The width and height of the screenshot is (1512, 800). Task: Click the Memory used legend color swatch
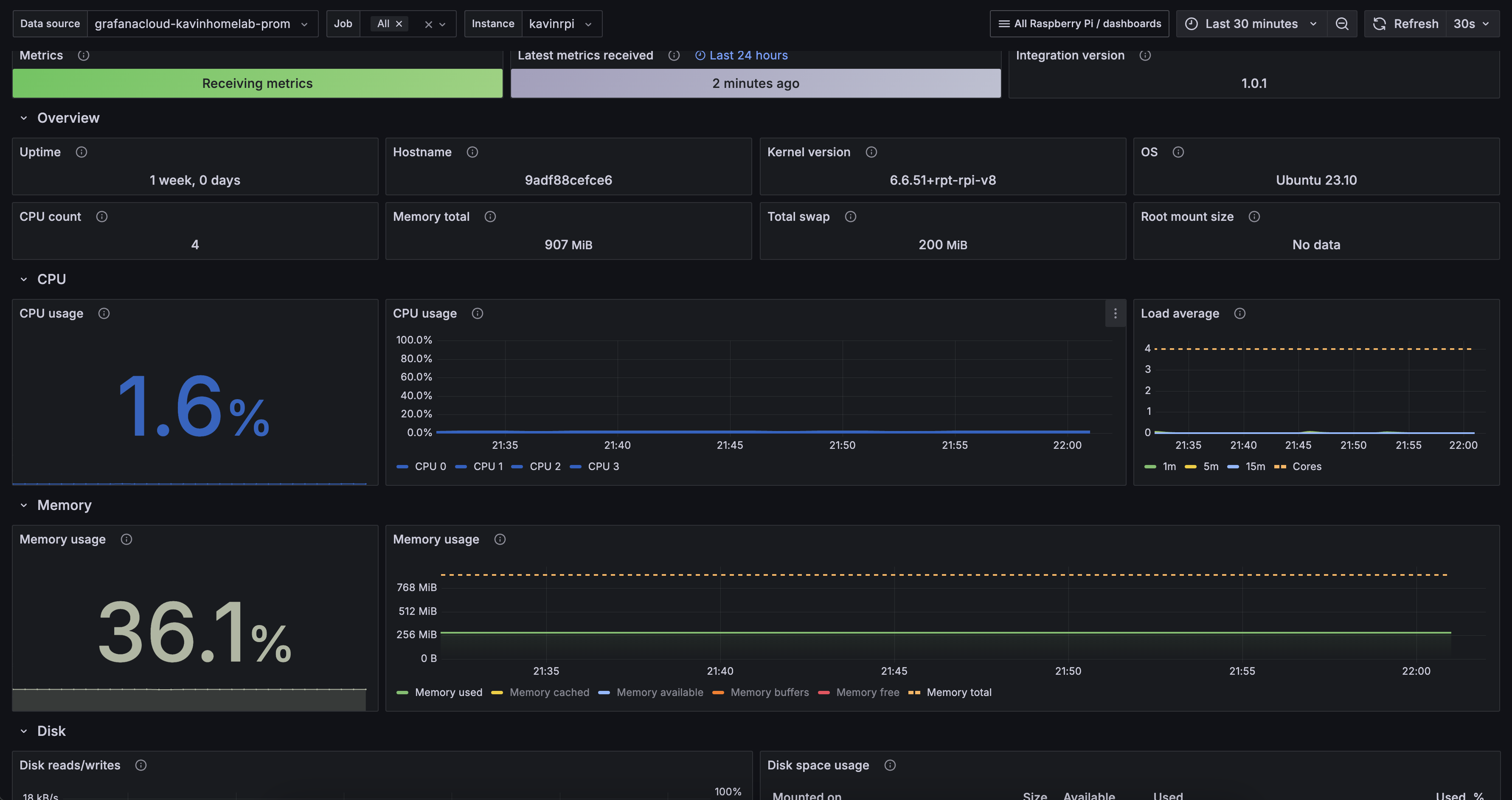pyautogui.click(x=403, y=693)
